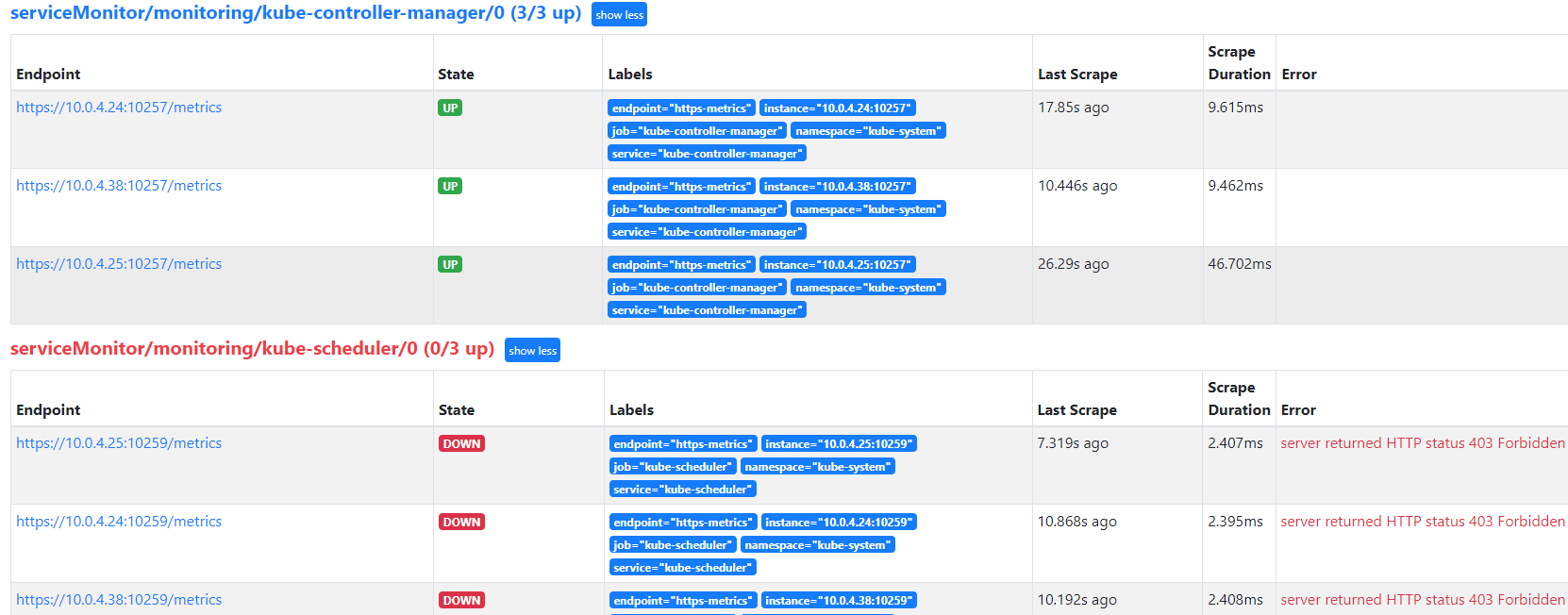This screenshot has width=1568, height=615.
Task: Click namespace="kube-system" label in 10.0.4.25:10257 row
Action: click(x=868, y=288)
